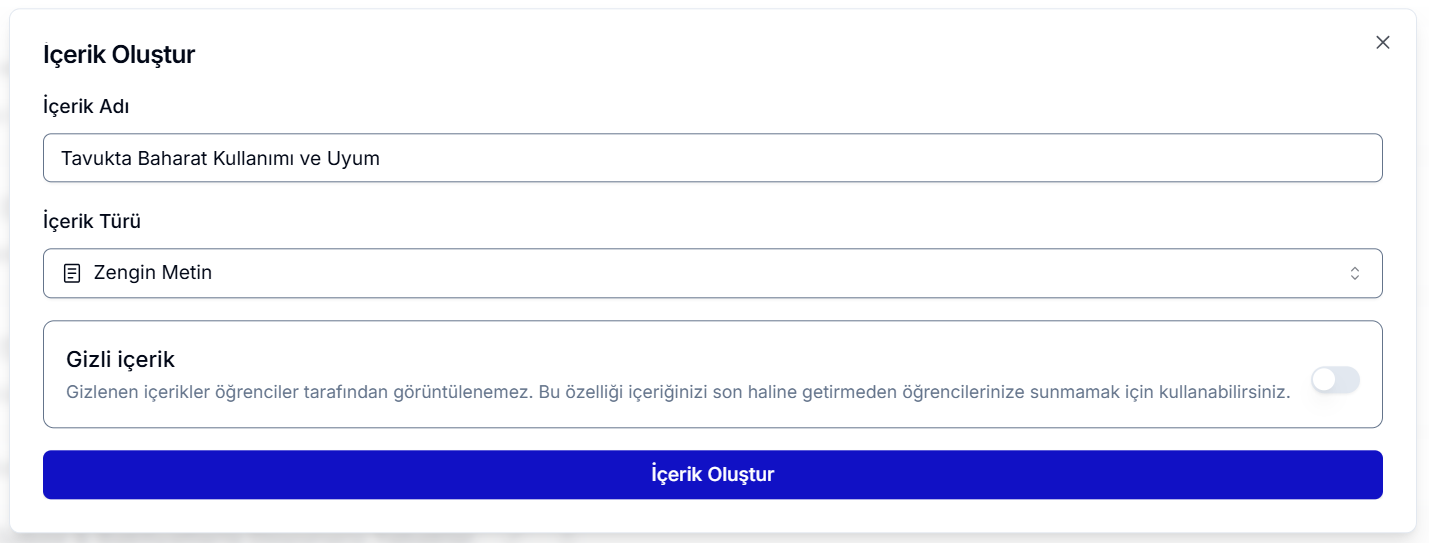
Task: Close the İçerik Oluştur dialog
Action: (1383, 42)
